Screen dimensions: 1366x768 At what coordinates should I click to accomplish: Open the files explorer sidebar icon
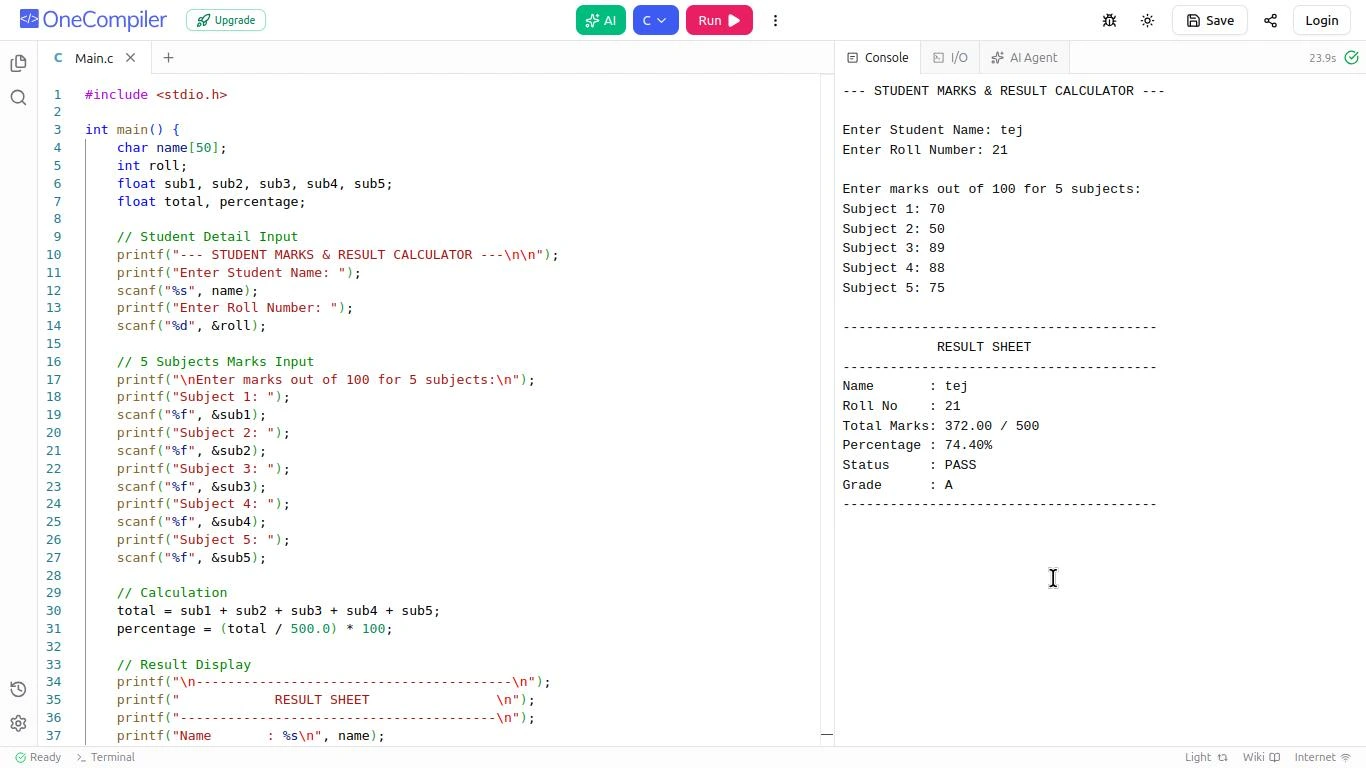click(18, 63)
